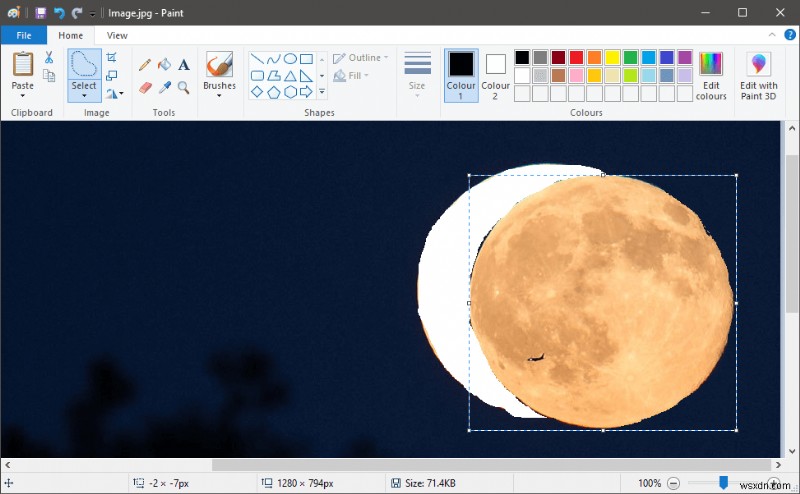The width and height of the screenshot is (800, 494).
Task: Switch to the View tab
Action: pos(117,35)
